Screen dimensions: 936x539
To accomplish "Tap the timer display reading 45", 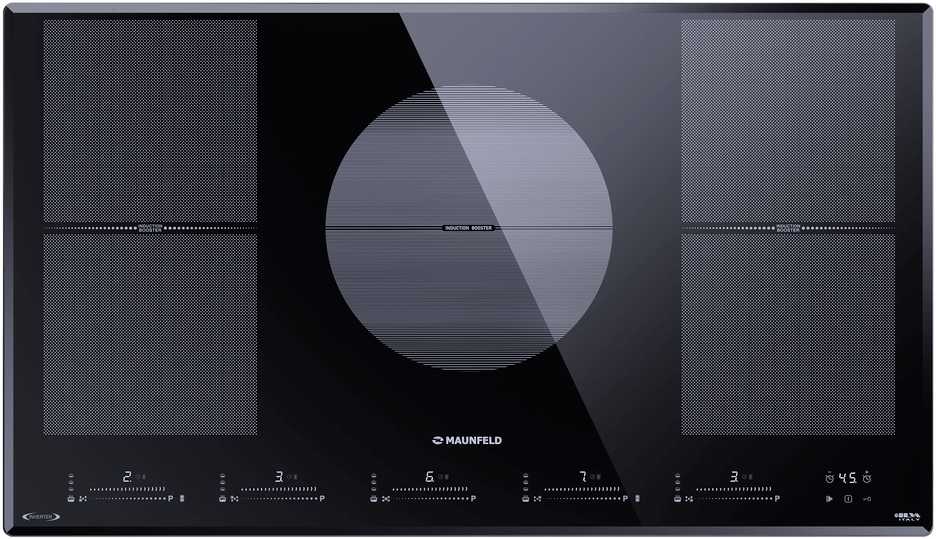I will click(848, 477).
